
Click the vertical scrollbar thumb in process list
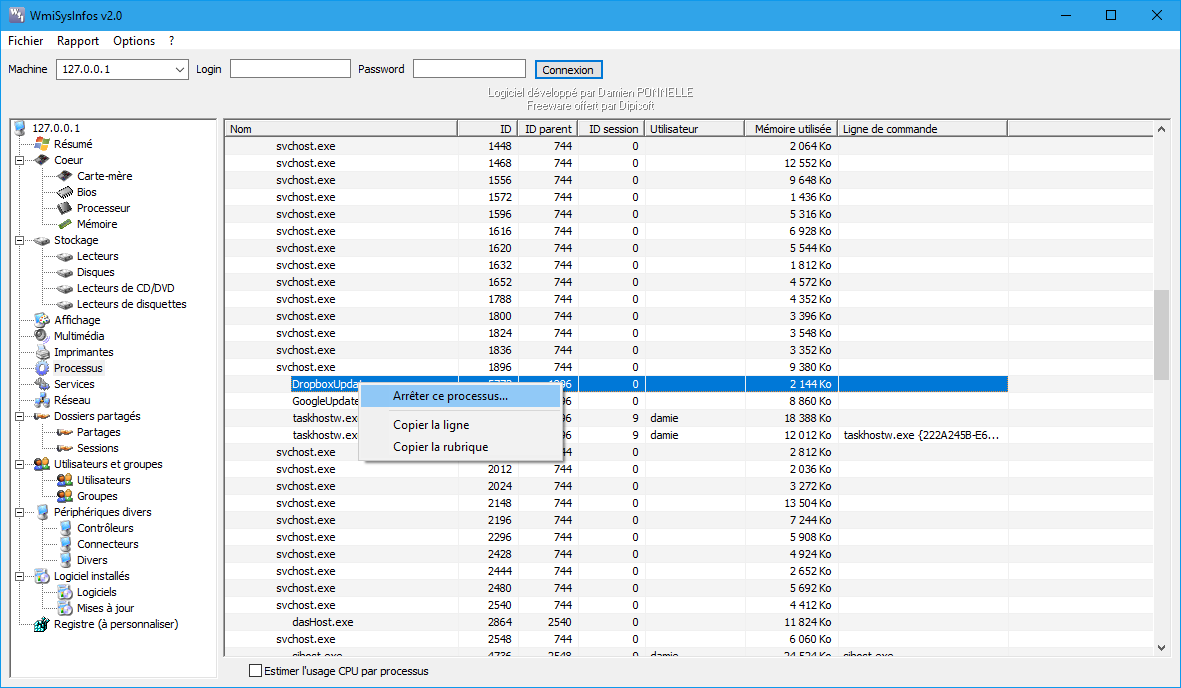pos(1161,335)
